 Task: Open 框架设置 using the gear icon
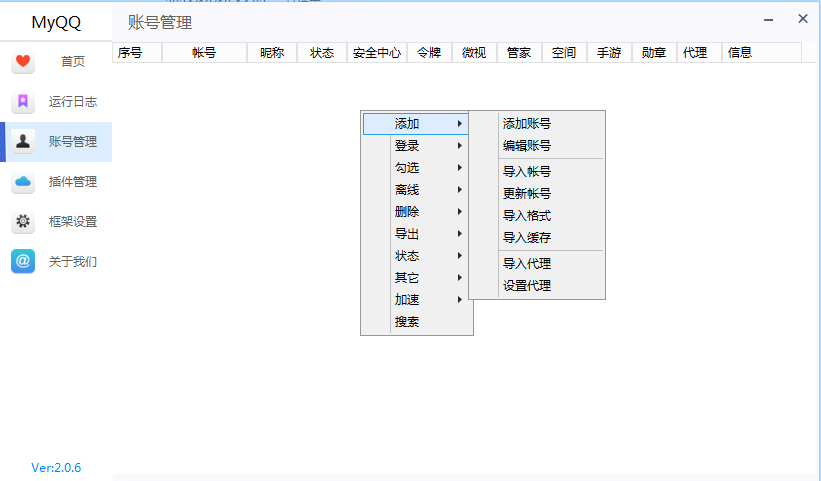[23, 222]
